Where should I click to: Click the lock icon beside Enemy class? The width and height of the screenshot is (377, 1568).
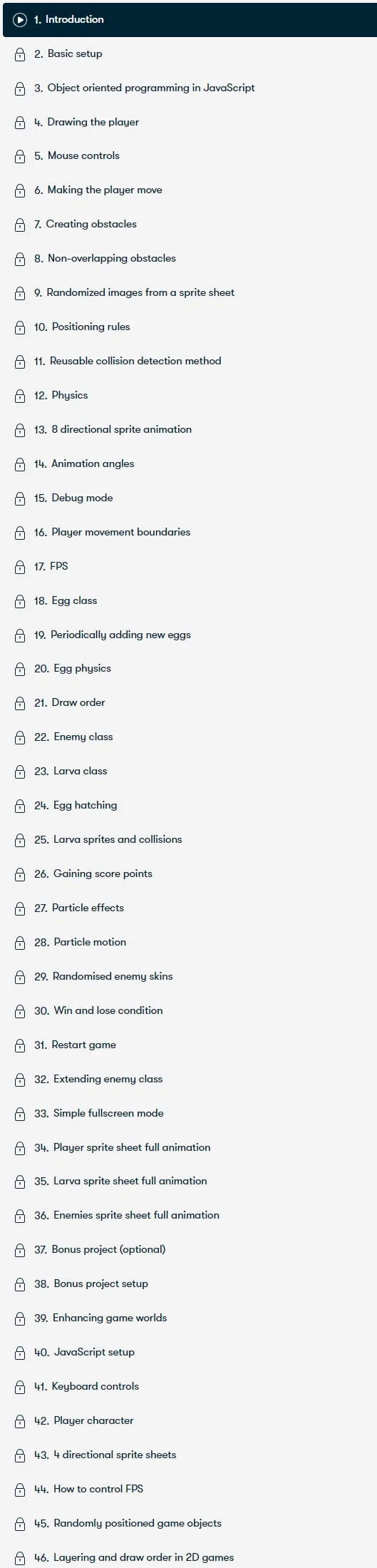(x=20, y=737)
